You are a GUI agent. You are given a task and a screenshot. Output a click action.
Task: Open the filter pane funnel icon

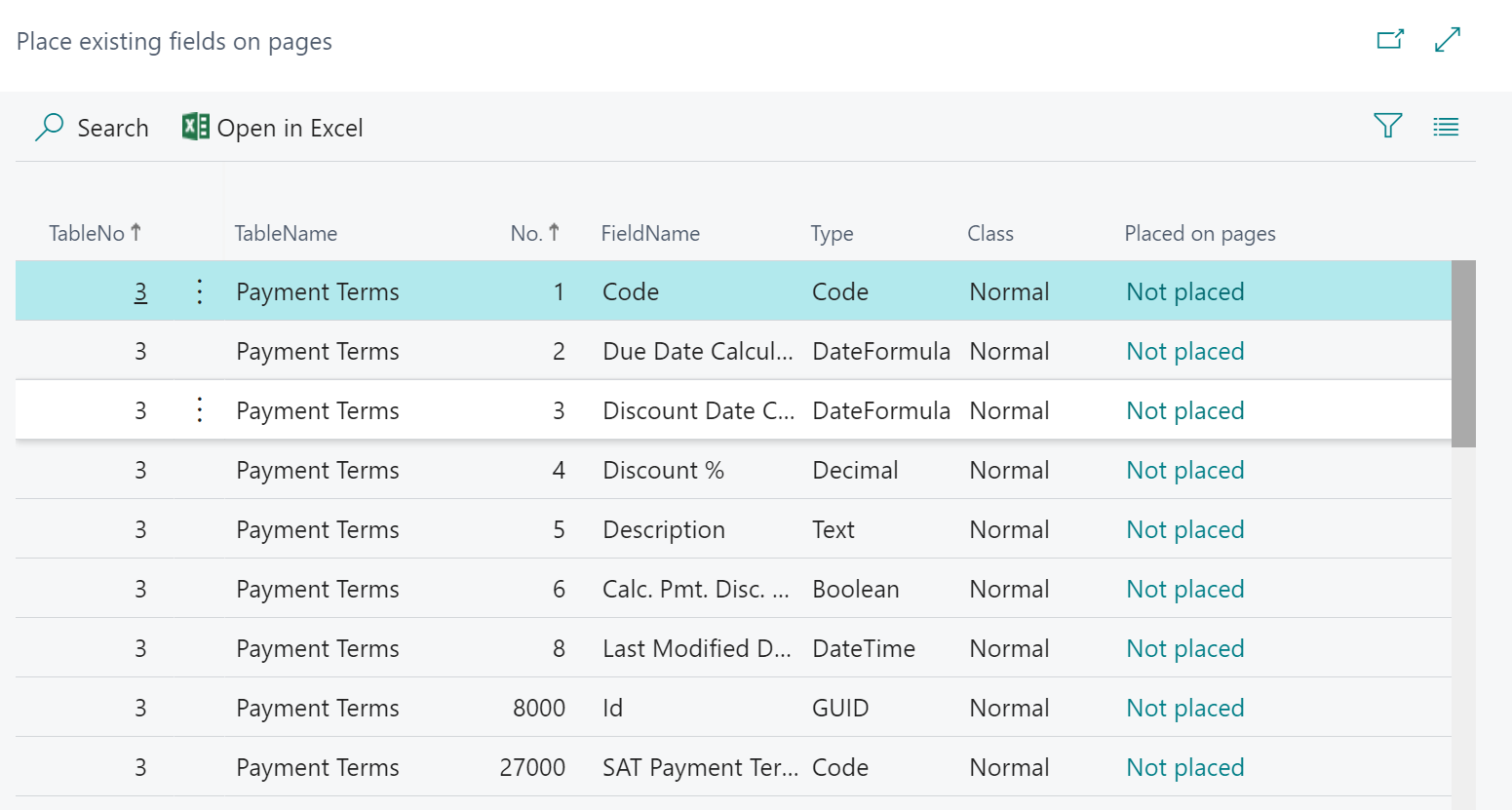1387,126
